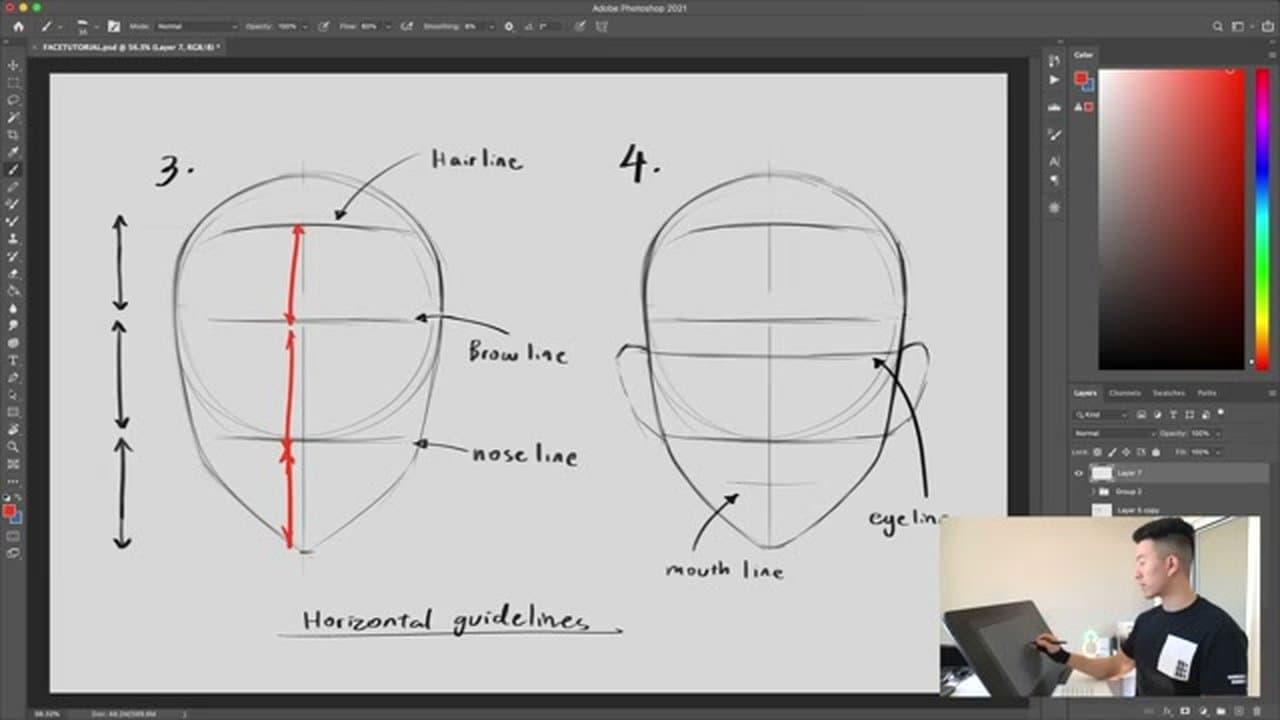
Task: Click the Link layers icon
Action: point(1149,711)
